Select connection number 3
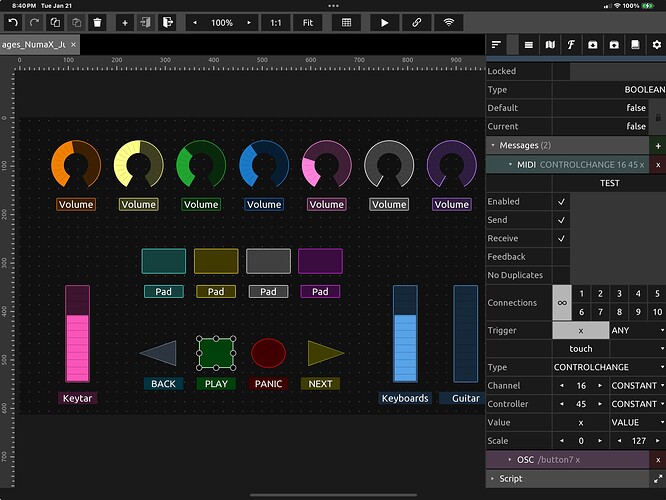666x500 pixels. (x=619, y=294)
